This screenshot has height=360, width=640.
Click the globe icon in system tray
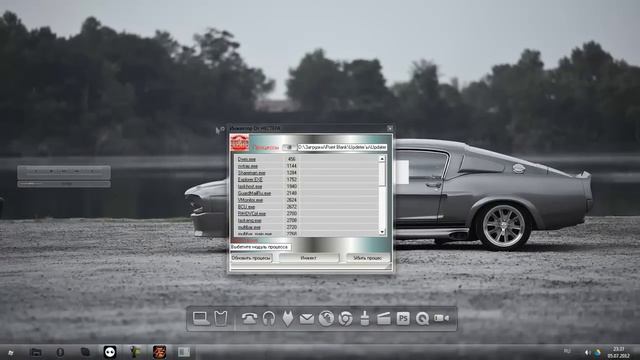pyautogui.click(x=597, y=352)
